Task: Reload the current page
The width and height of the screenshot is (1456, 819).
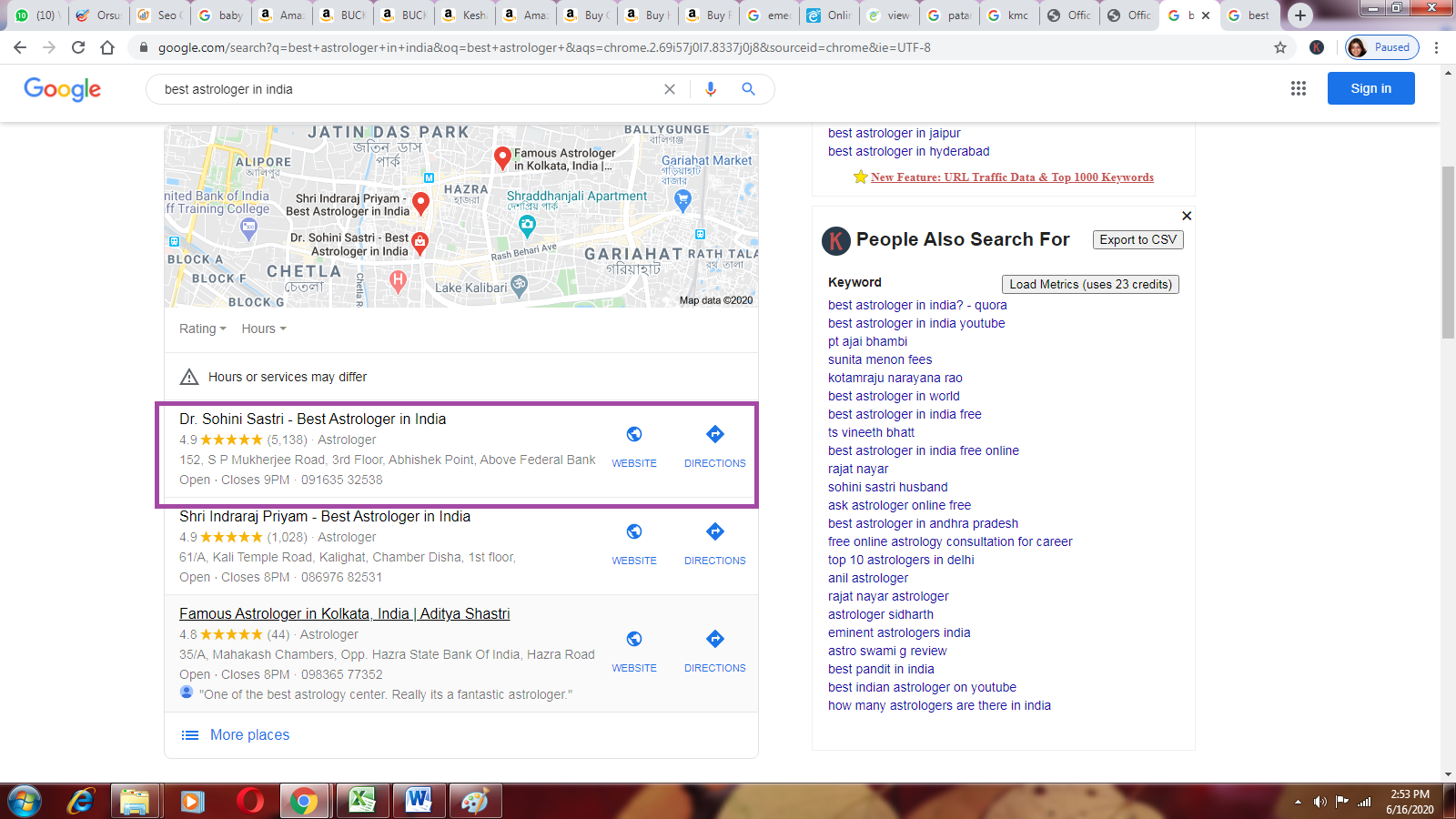Action: pyautogui.click(x=78, y=47)
